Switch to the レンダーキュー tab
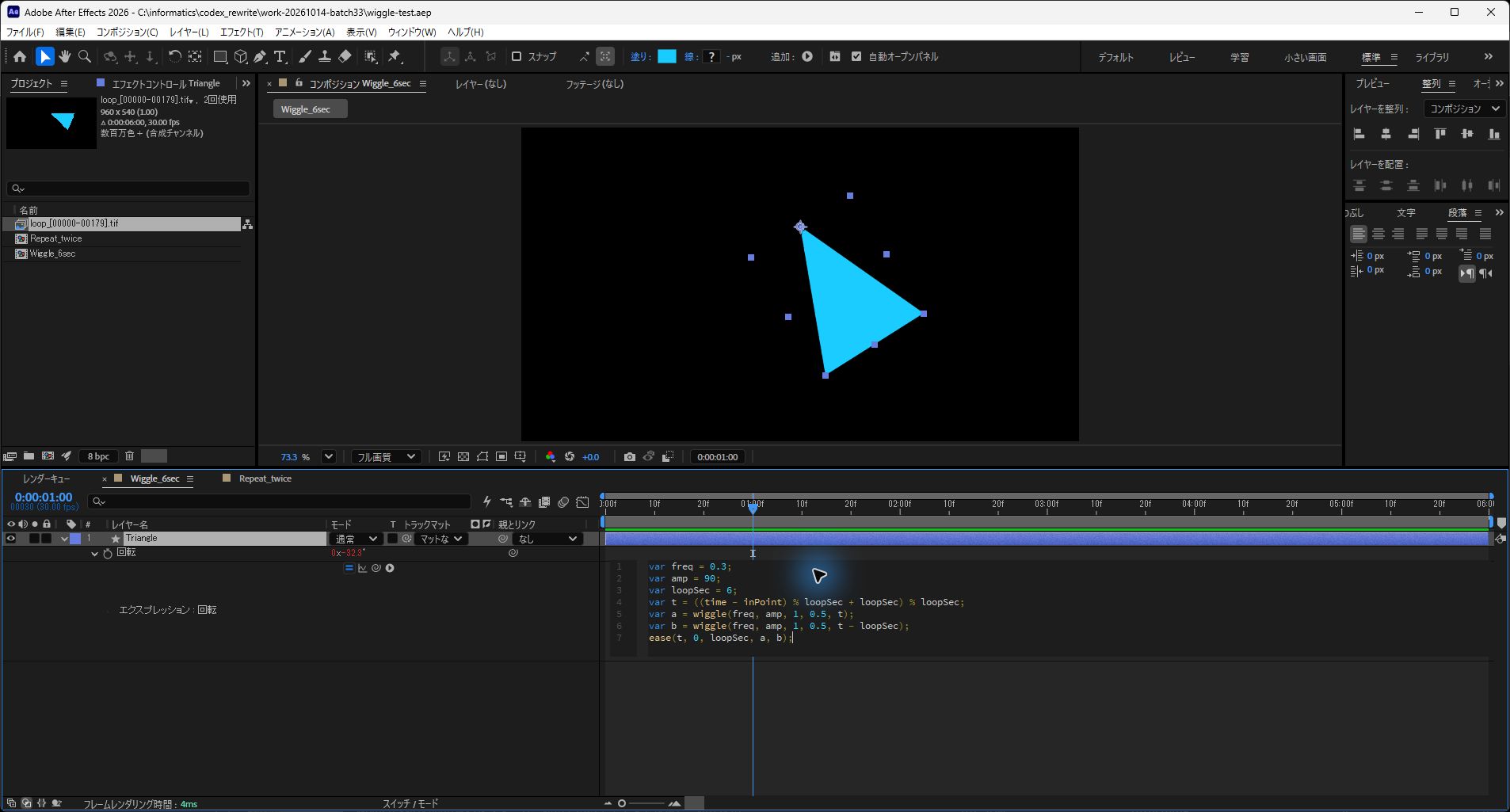The width and height of the screenshot is (1510, 812). point(47,478)
